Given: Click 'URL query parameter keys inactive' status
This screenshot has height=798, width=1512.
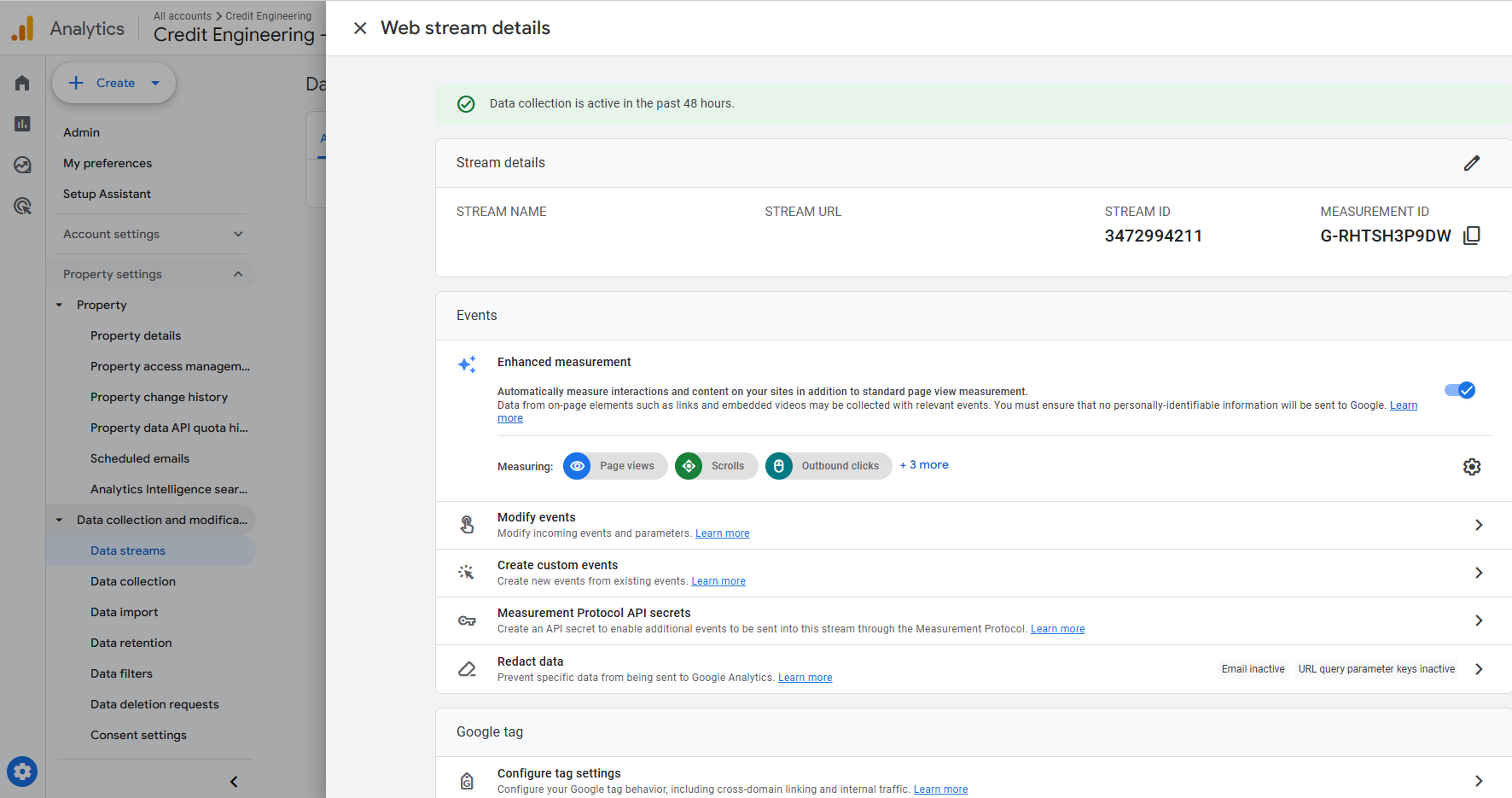Looking at the screenshot, I should pos(1376,669).
